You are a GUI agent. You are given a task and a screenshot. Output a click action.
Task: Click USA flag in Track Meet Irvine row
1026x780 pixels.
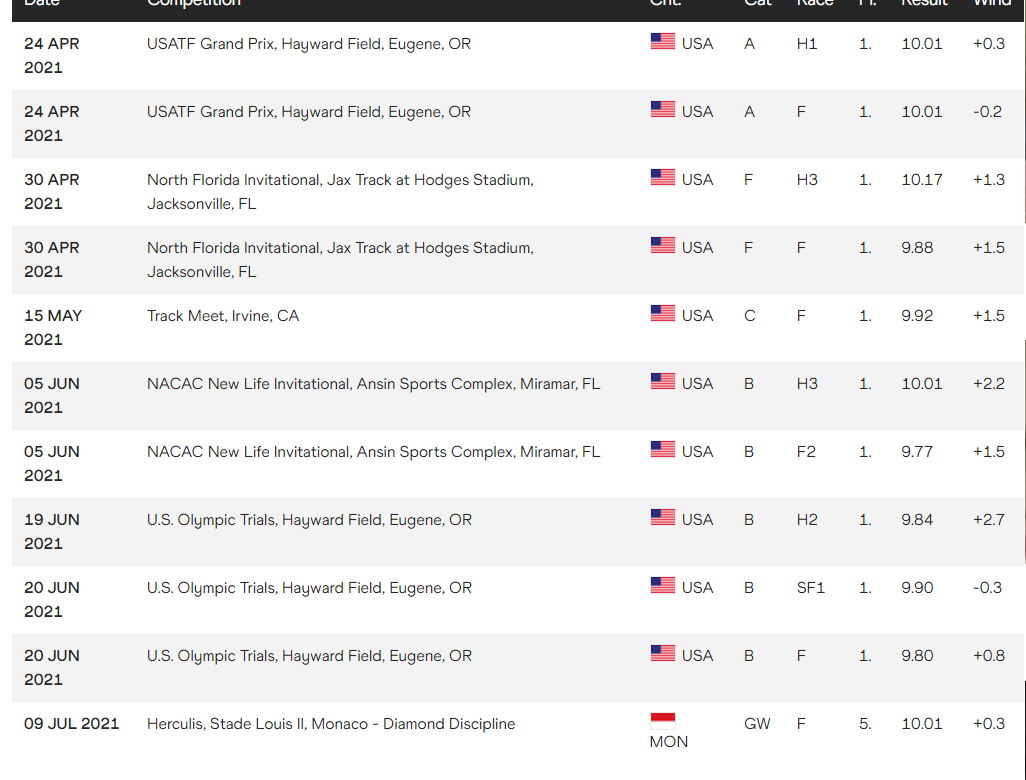pyautogui.click(x=662, y=313)
